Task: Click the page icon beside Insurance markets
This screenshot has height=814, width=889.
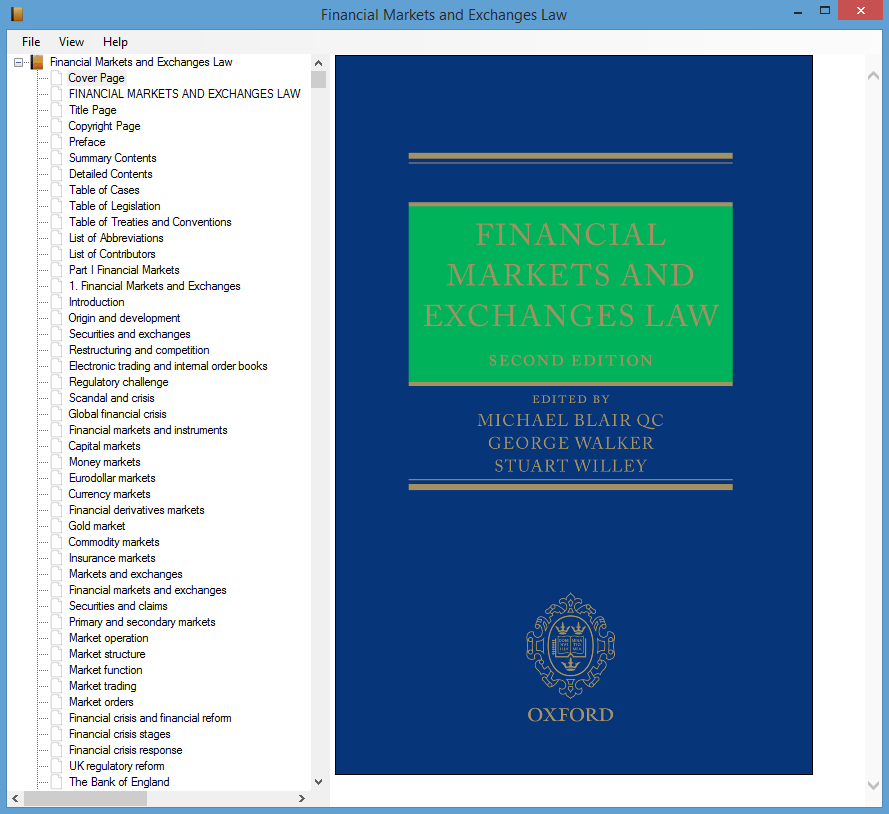Action: [x=57, y=558]
